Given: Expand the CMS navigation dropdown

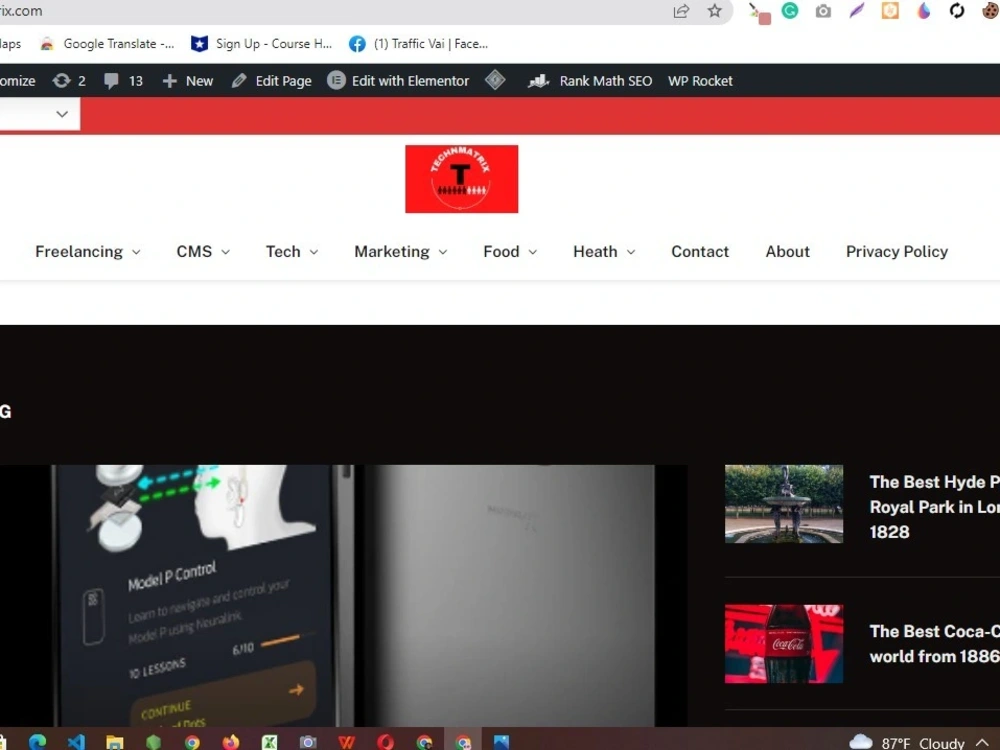Looking at the screenshot, I should tap(194, 252).
